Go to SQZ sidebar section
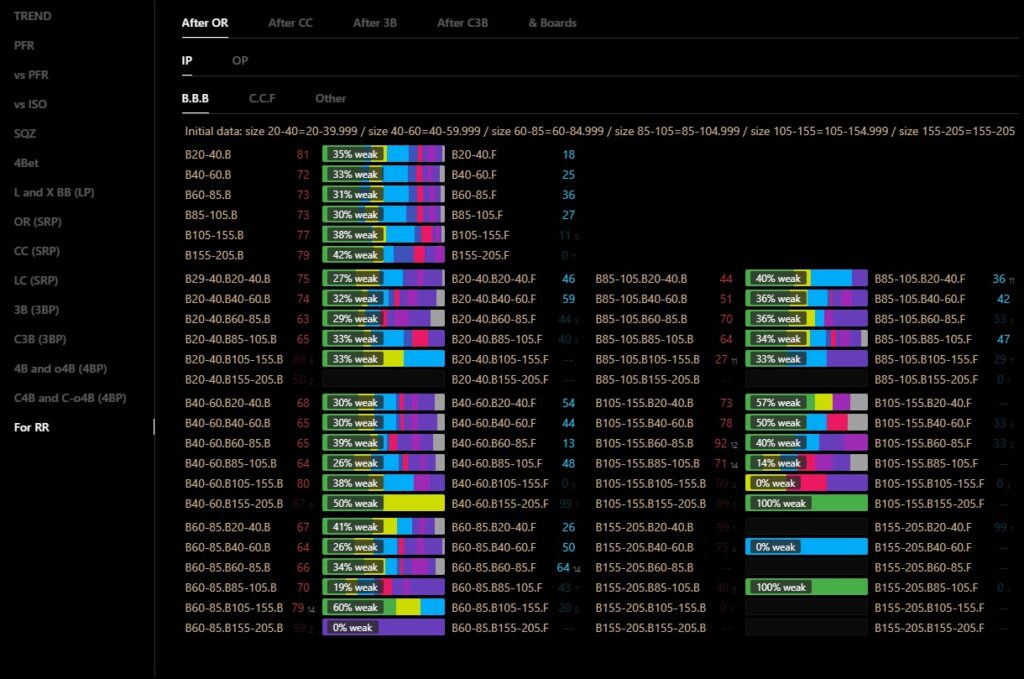Image resolution: width=1024 pixels, height=679 pixels. click(x=25, y=134)
